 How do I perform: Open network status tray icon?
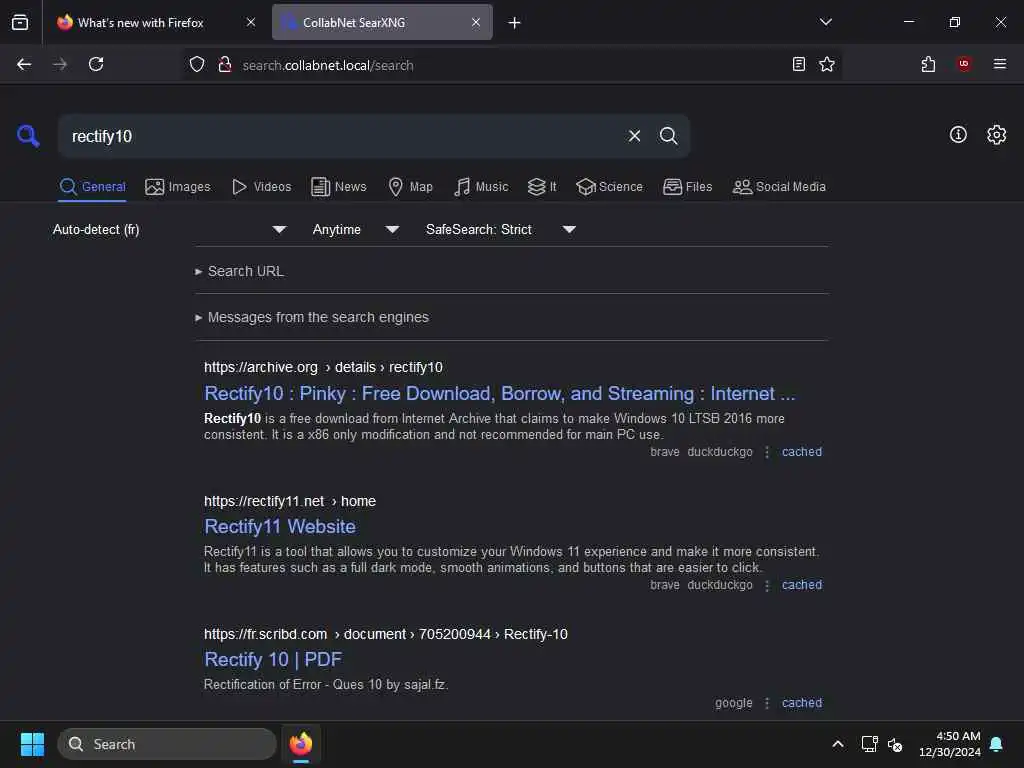click(869, 744)
